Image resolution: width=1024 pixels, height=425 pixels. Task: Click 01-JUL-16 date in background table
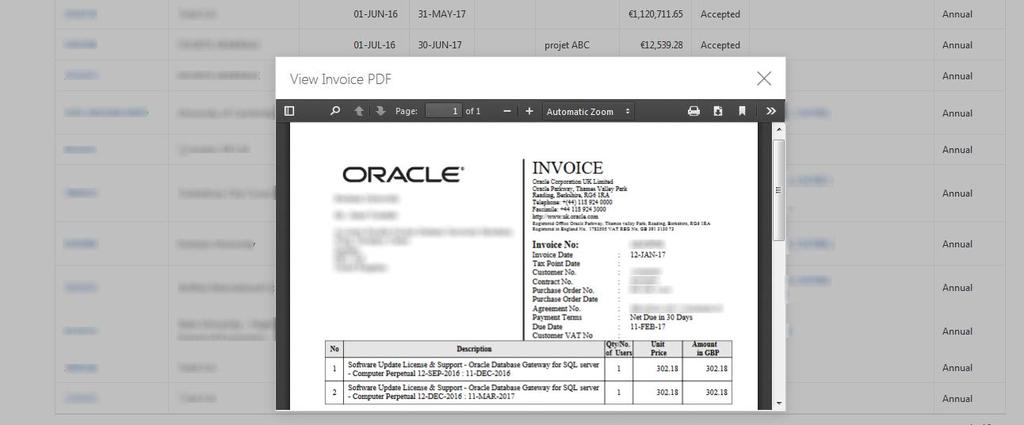tap(374, 45)
